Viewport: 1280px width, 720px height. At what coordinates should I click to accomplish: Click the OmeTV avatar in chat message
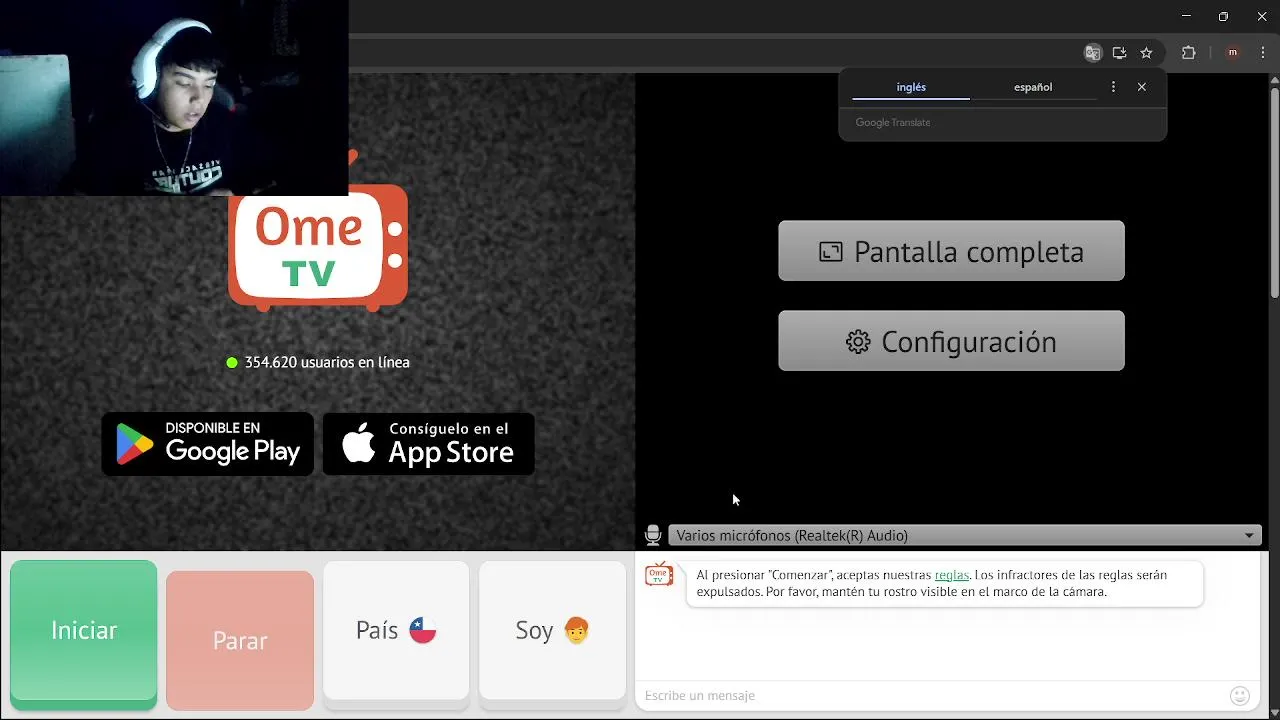(659, 575)
